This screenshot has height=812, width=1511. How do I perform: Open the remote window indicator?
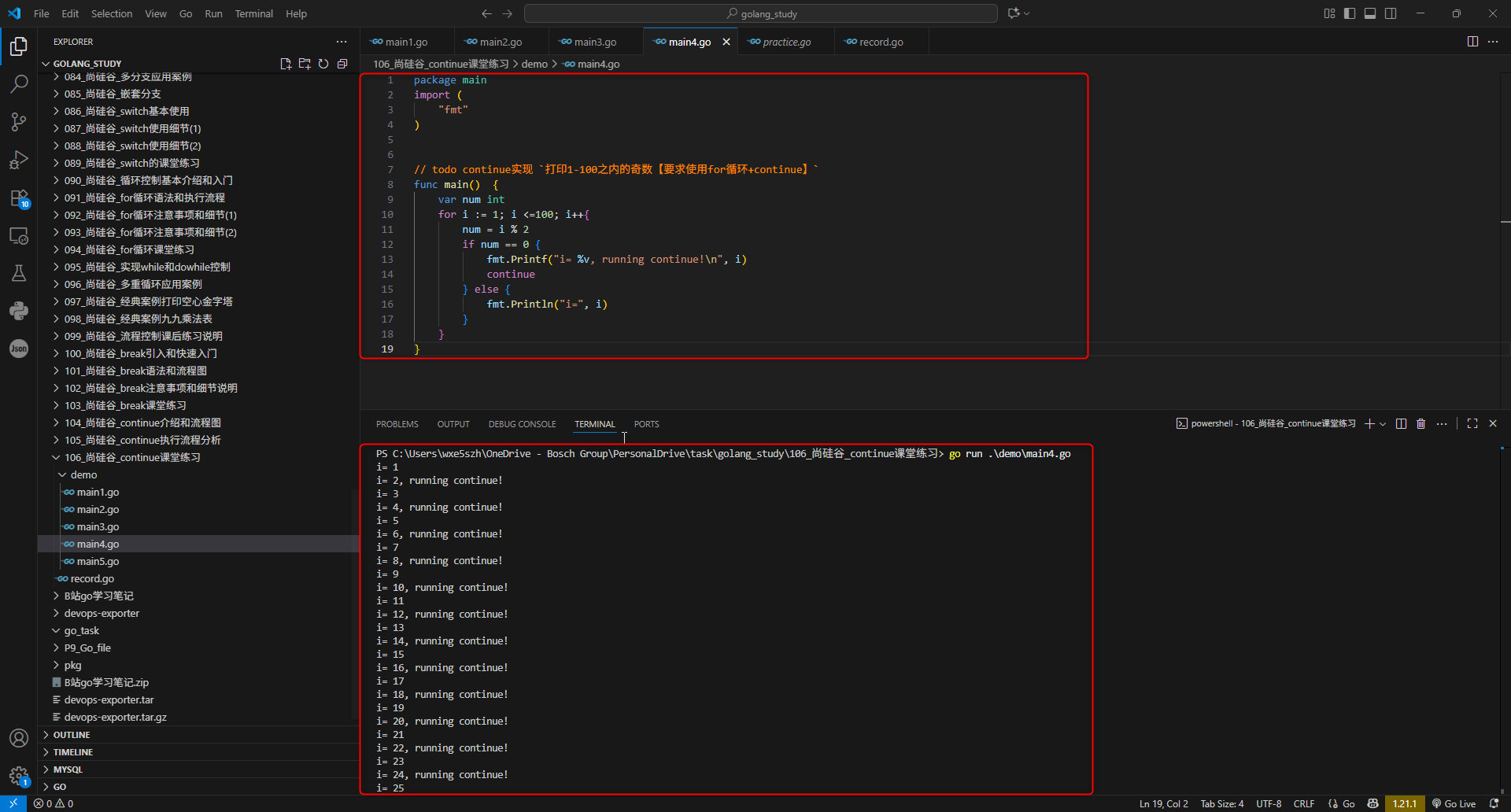coord(13,803)
